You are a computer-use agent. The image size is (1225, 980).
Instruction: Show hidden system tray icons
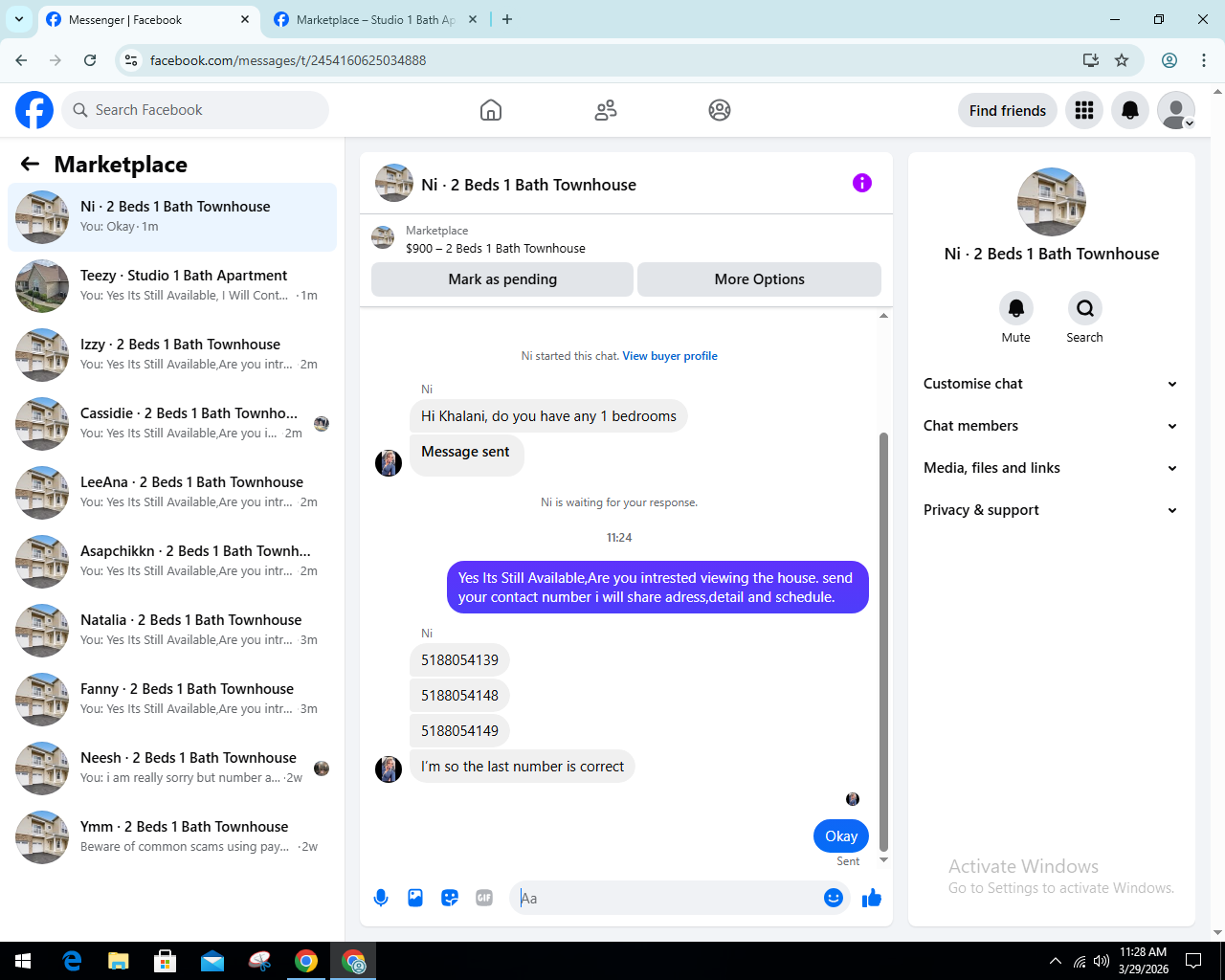click(x=1055, y=961)
